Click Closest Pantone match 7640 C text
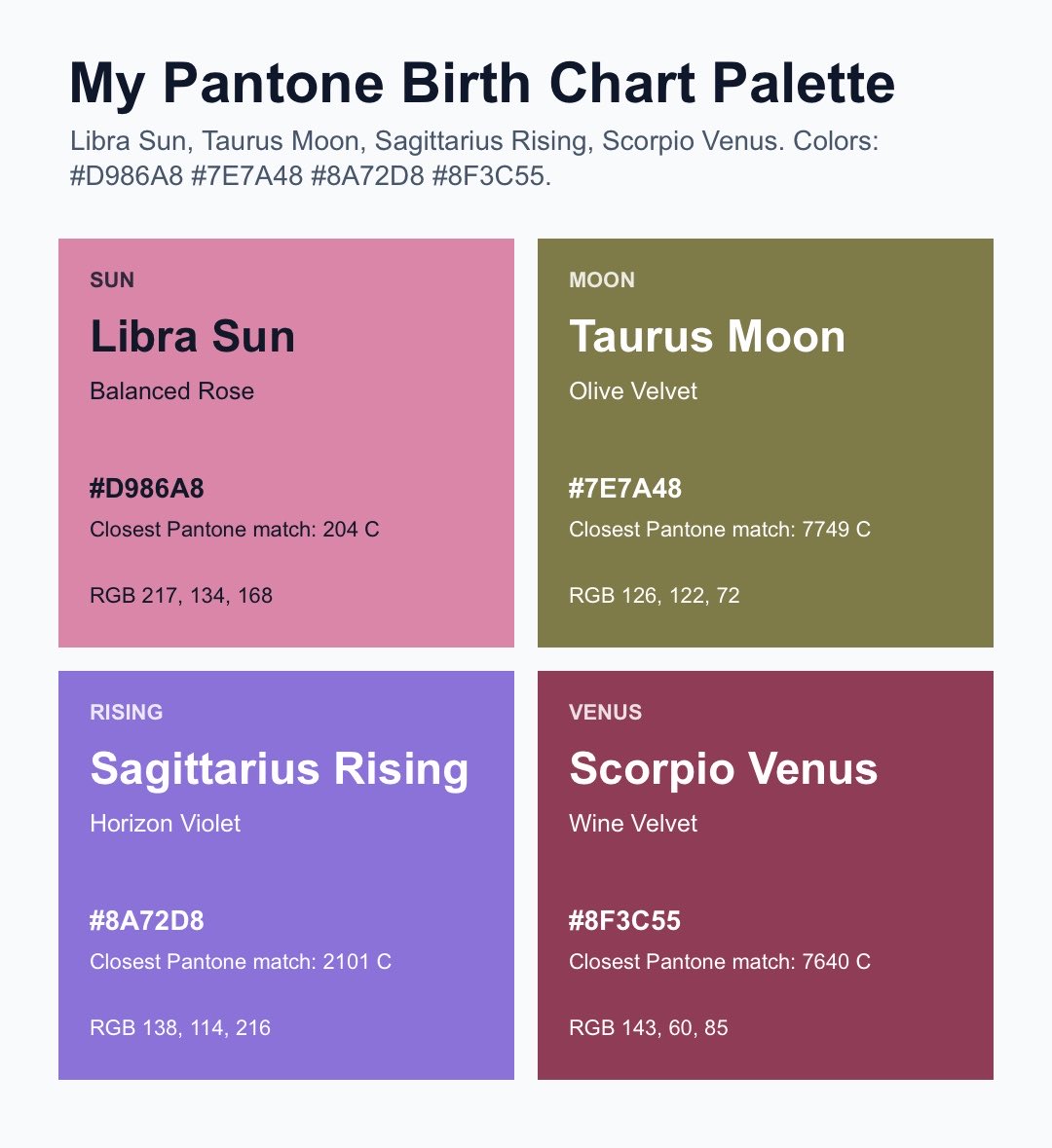The height and width of the screenshot is (1148, 1052). point(720,961)
